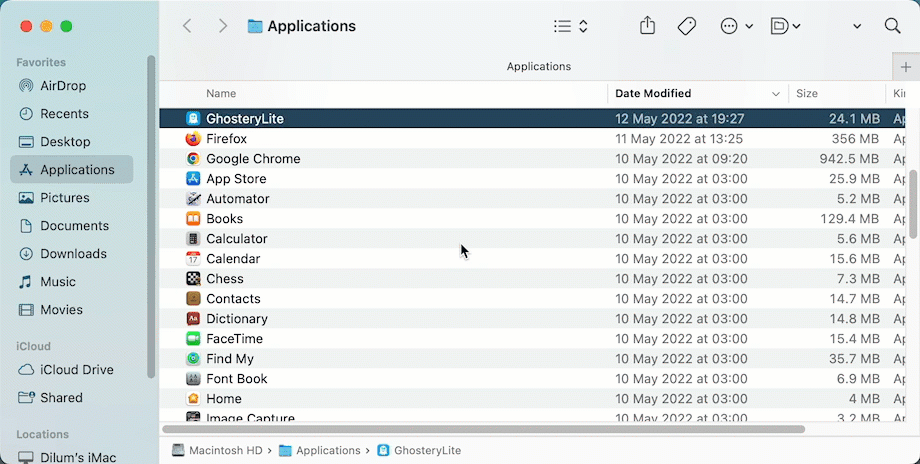Click GhosteryLite in the path bar
The height and width of the screenshot is (464, 920).
coord(419,451)
